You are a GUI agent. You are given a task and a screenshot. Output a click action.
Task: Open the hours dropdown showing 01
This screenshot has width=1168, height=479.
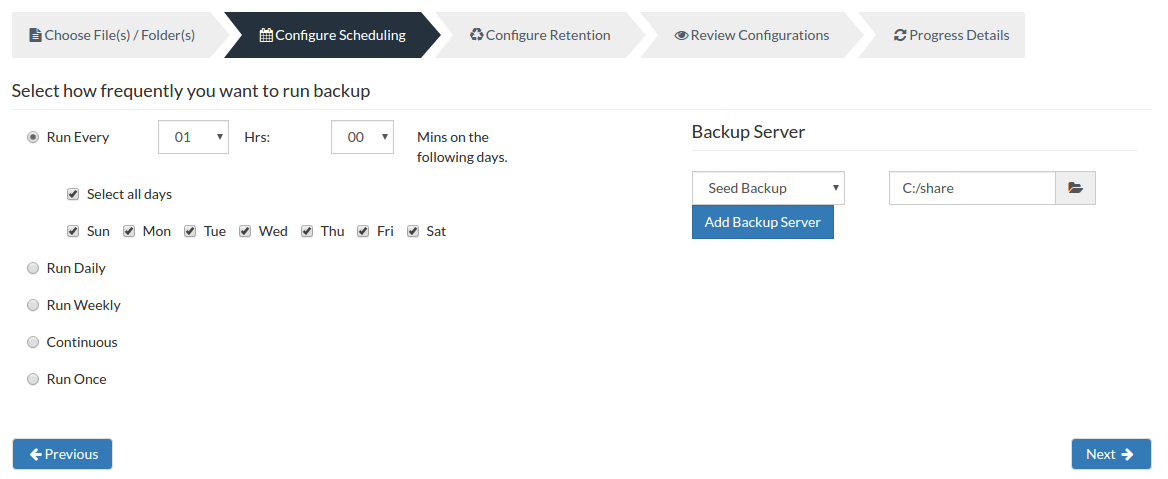click(194, 137)
